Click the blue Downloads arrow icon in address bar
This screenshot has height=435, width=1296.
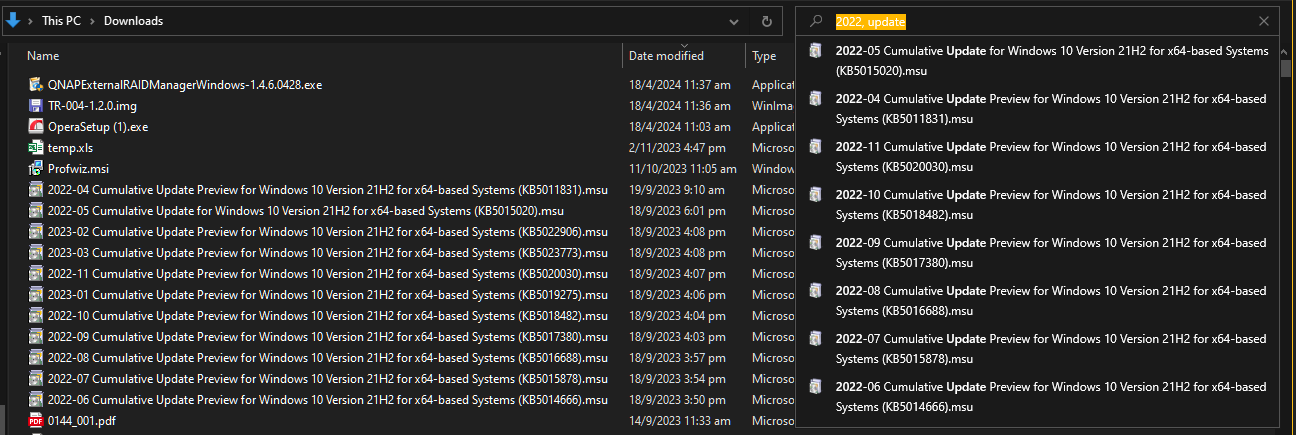pyautogui.click(x=14, y=20)
